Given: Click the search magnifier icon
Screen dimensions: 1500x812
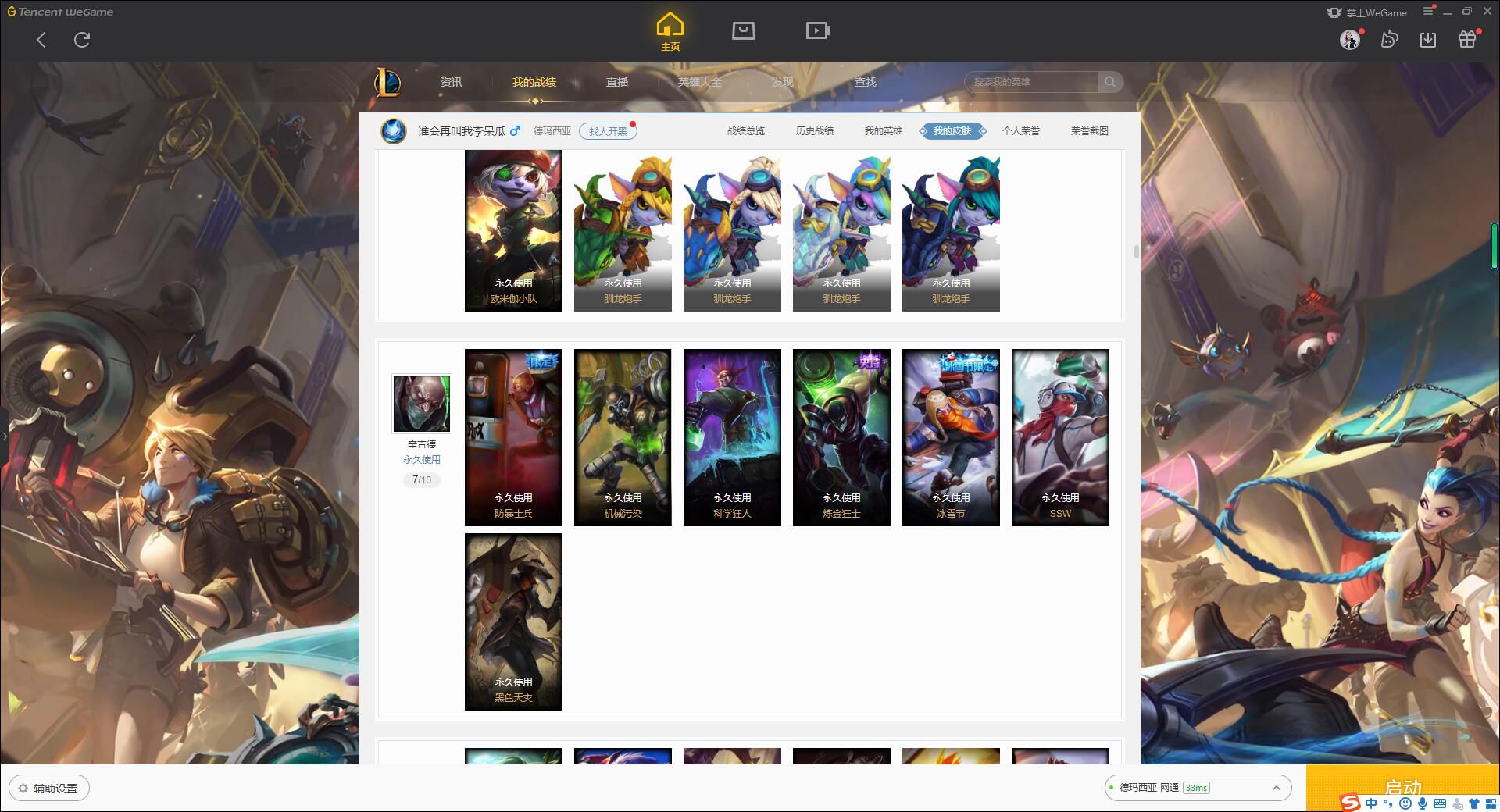Looking at the screenshot, I should coord(1109,82).
